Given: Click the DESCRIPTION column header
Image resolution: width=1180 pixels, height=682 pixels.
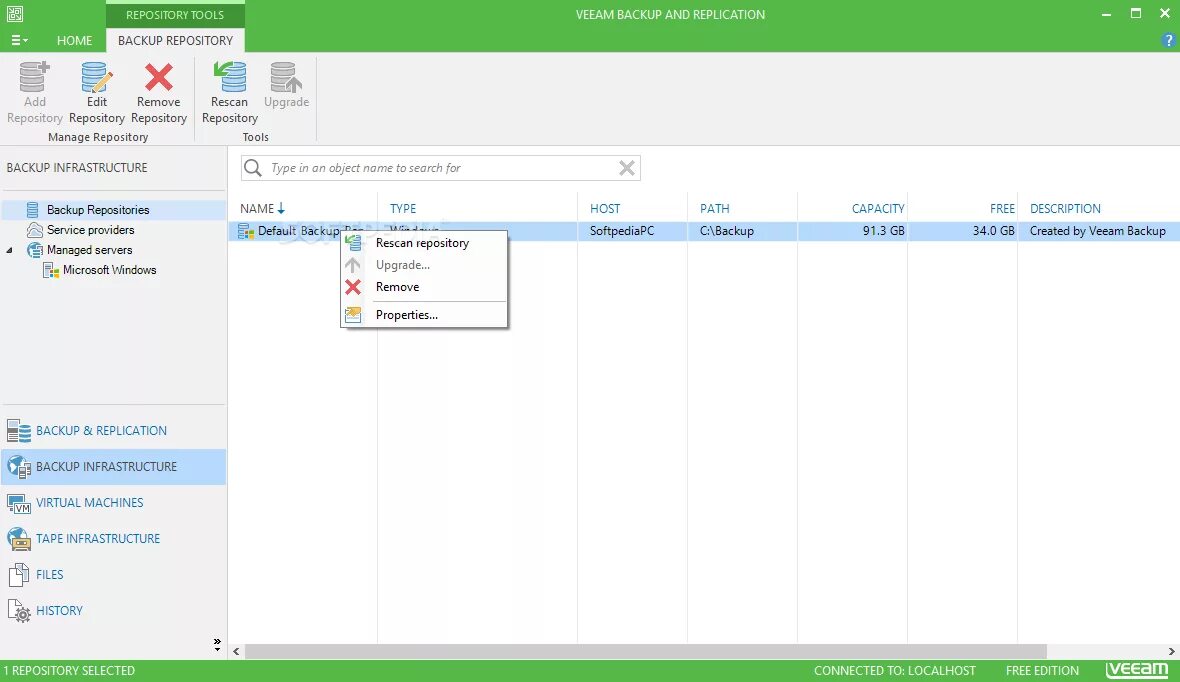Looking at the screenshot, I should (1065, 209).
